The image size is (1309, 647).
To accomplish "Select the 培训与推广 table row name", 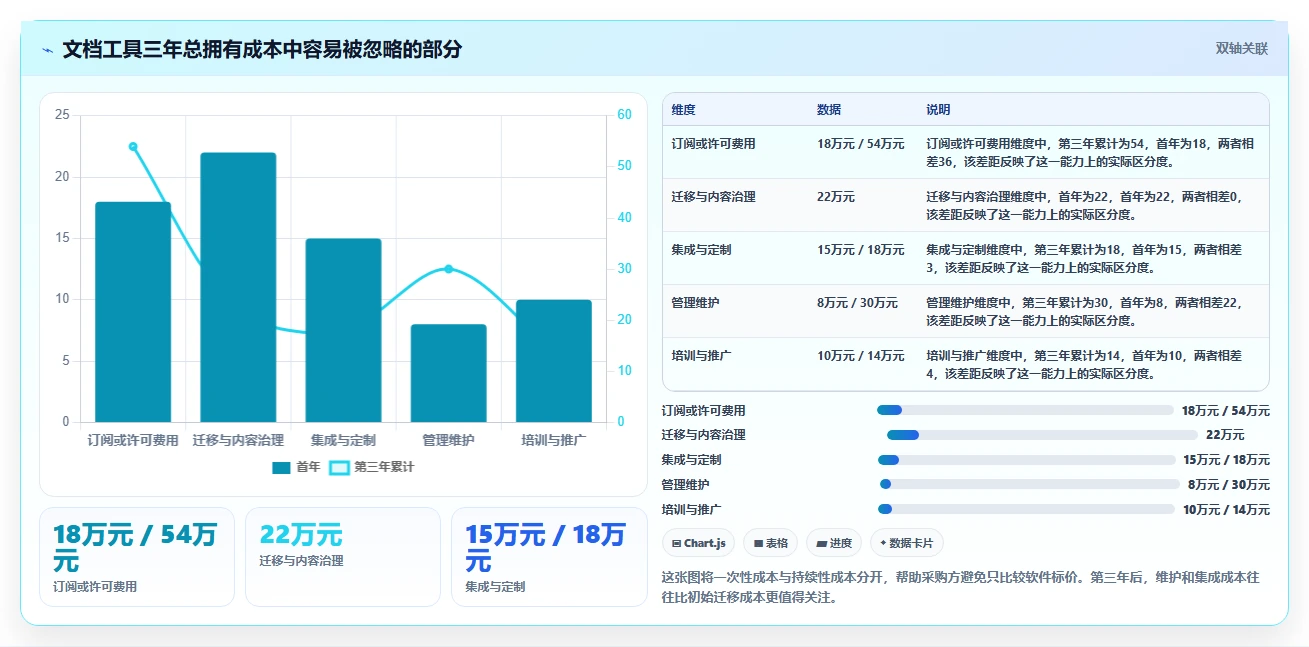I will coord(702,356).
